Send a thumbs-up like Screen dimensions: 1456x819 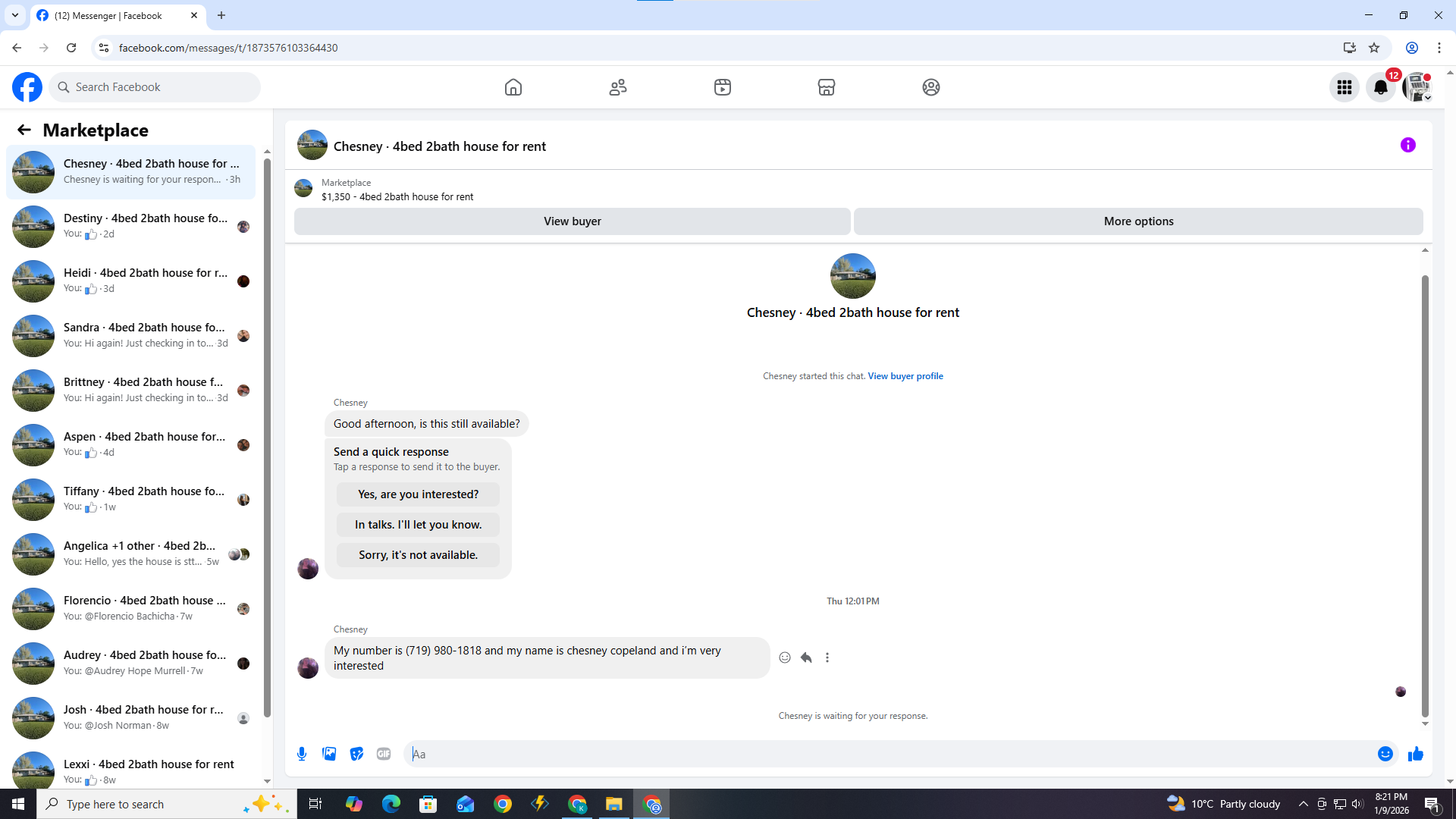pyautogui.click(x=1415, y=754)
